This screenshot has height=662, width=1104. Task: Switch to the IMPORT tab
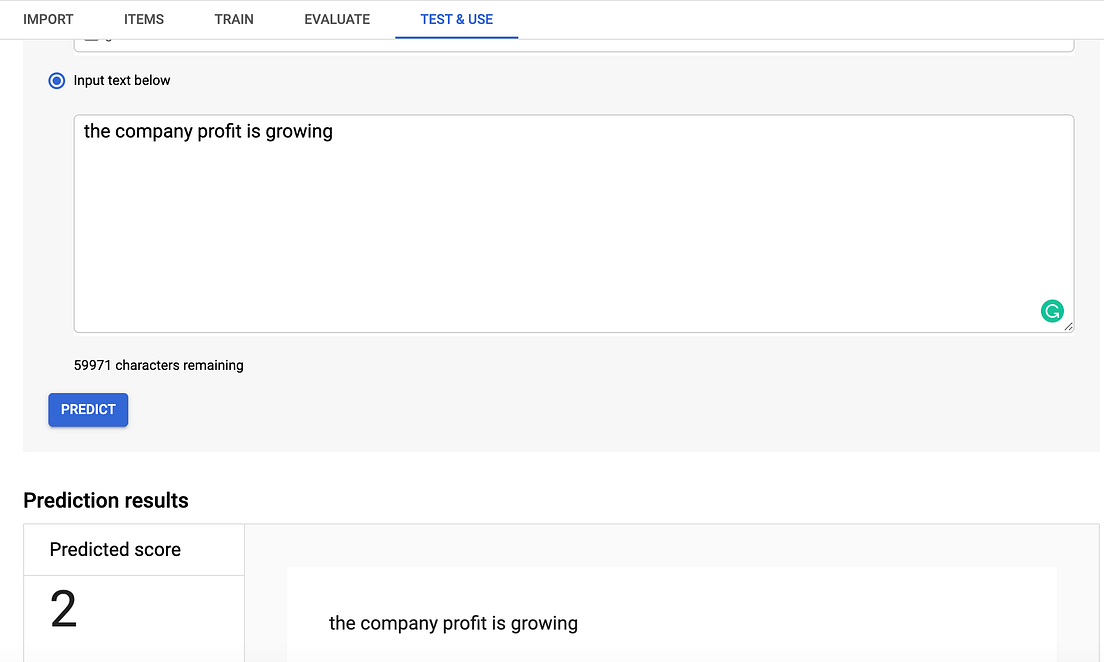click(x=48, y=19)
